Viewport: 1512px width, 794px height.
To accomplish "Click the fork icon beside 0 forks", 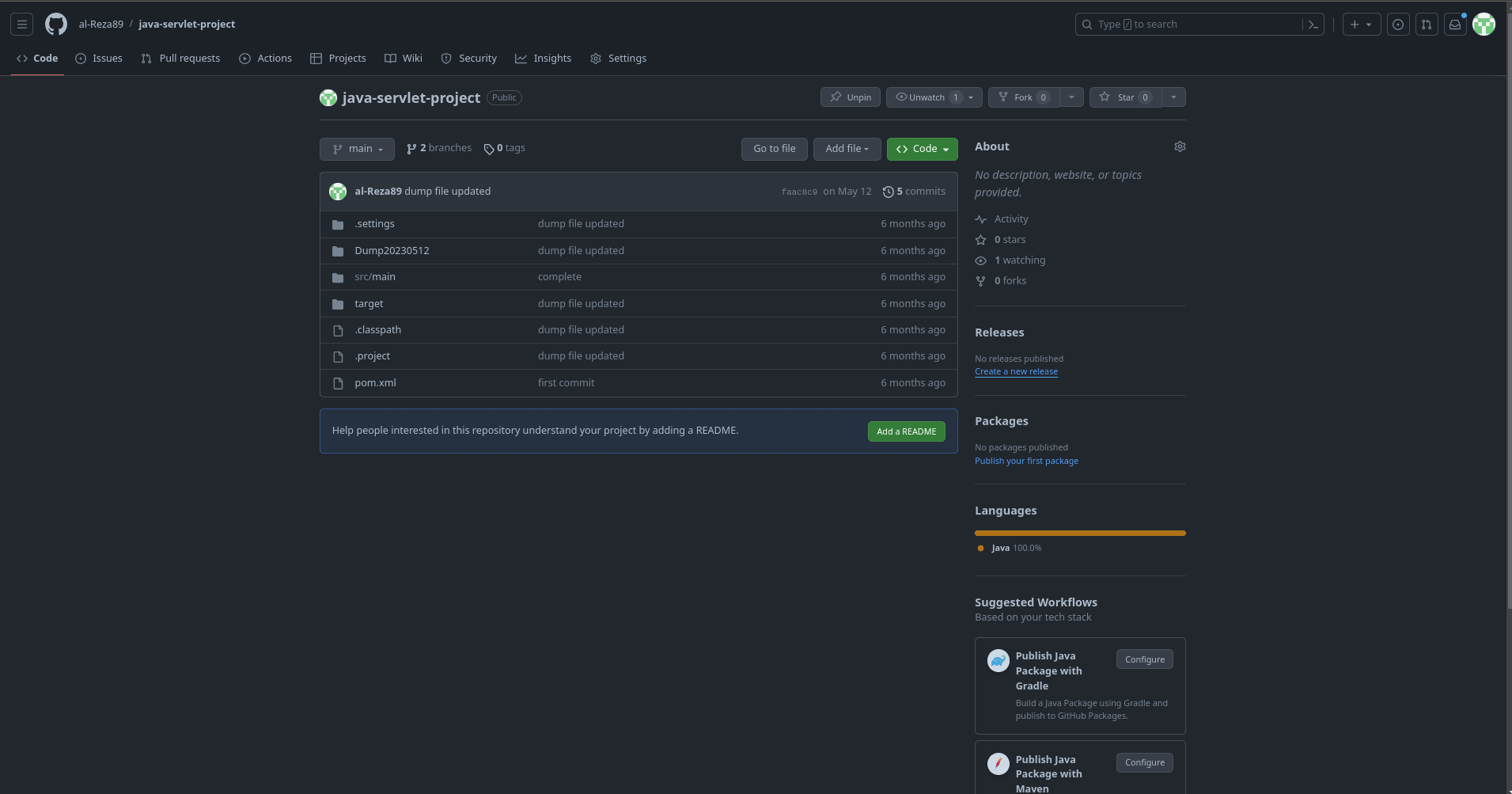I will (x=981, y=281).
